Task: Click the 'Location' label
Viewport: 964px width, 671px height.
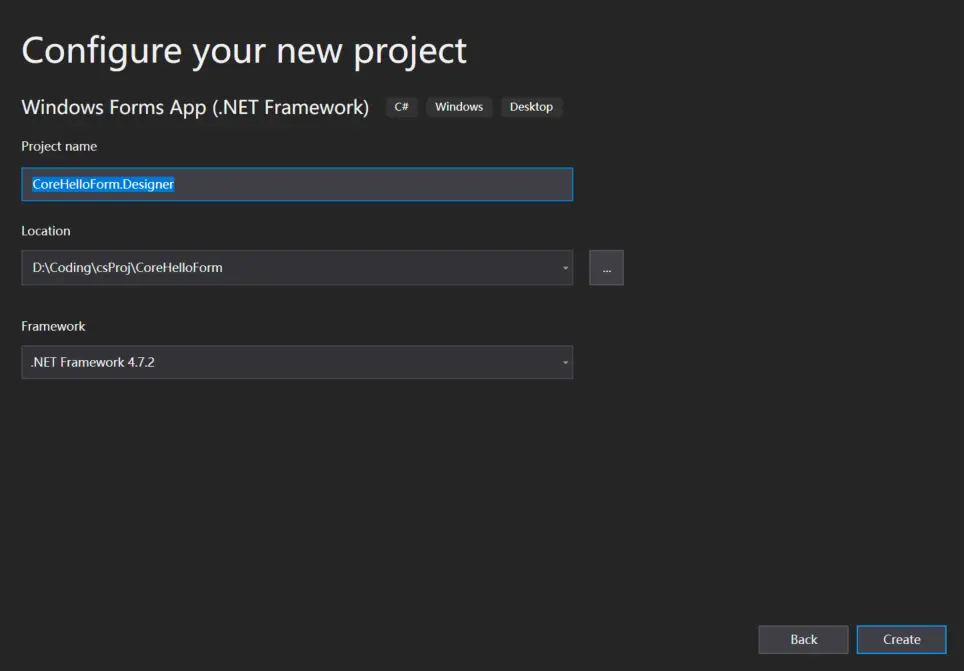Action: [x=46, y=231]
